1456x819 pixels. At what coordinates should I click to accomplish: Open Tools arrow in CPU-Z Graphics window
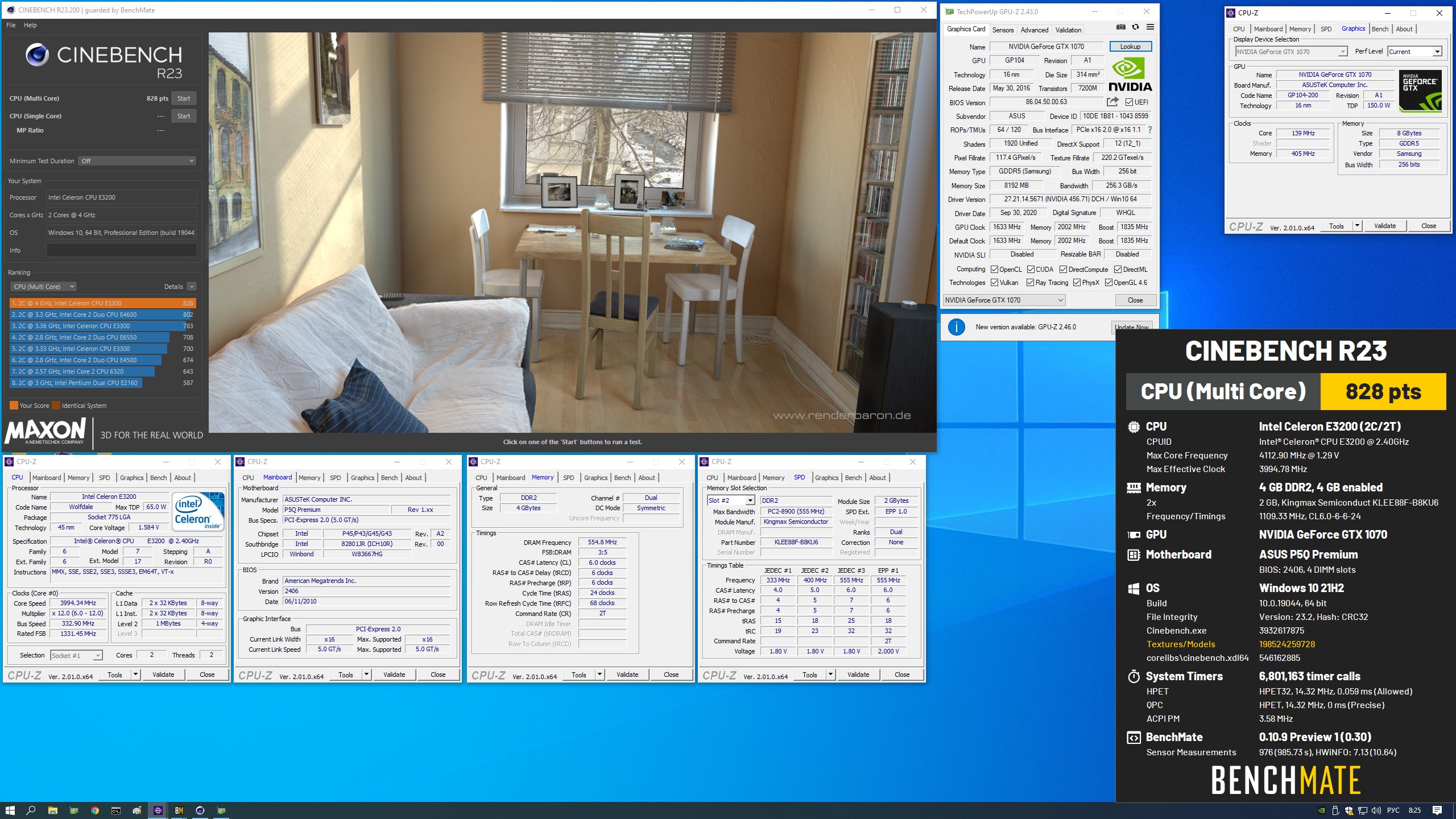(1357, 226)
